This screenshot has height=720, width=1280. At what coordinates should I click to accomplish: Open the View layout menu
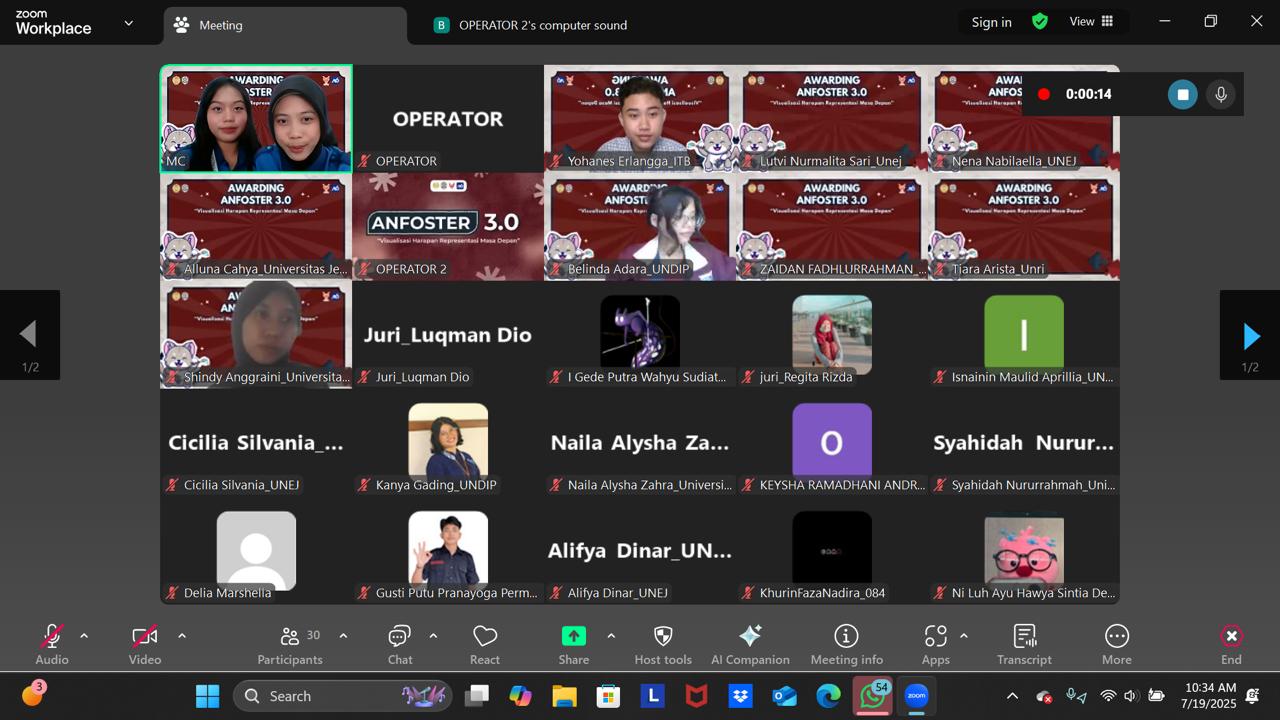tap(1091, 22)
